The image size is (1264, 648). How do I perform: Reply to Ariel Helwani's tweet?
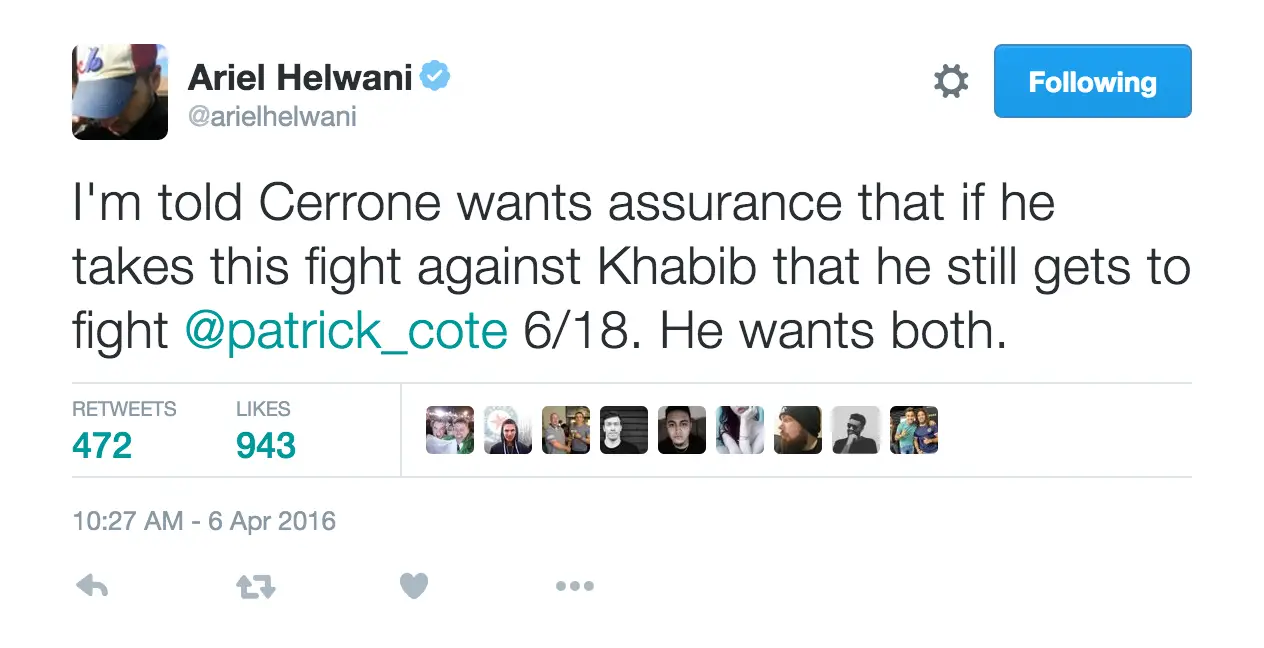coord(92,586)
